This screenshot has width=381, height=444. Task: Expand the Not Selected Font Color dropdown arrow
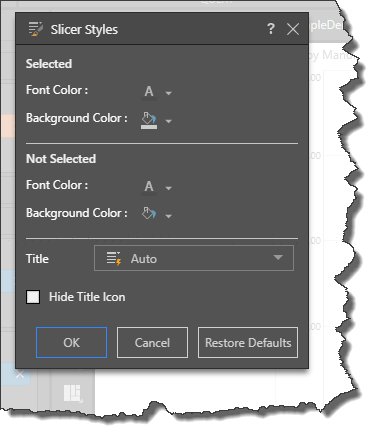click(x=168, y=188)
